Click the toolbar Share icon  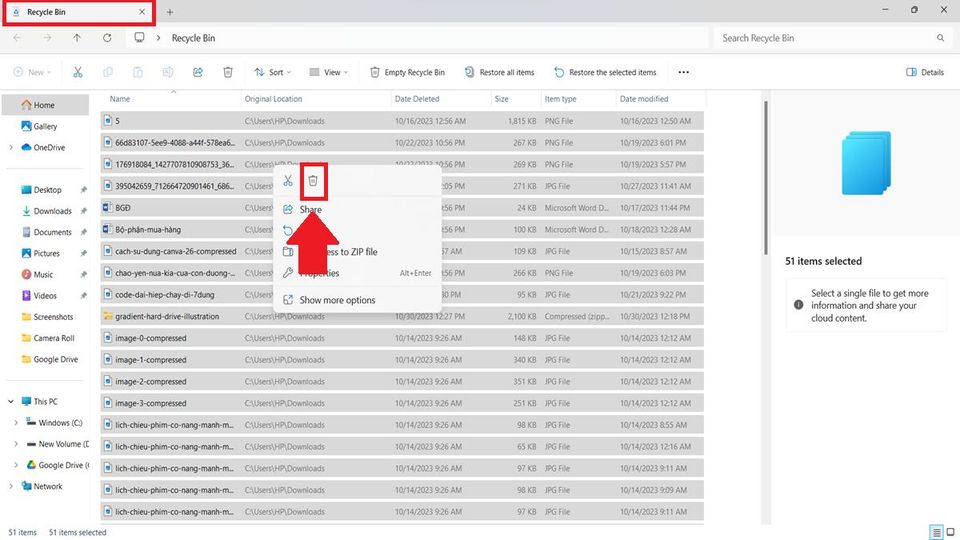(198, 72)
